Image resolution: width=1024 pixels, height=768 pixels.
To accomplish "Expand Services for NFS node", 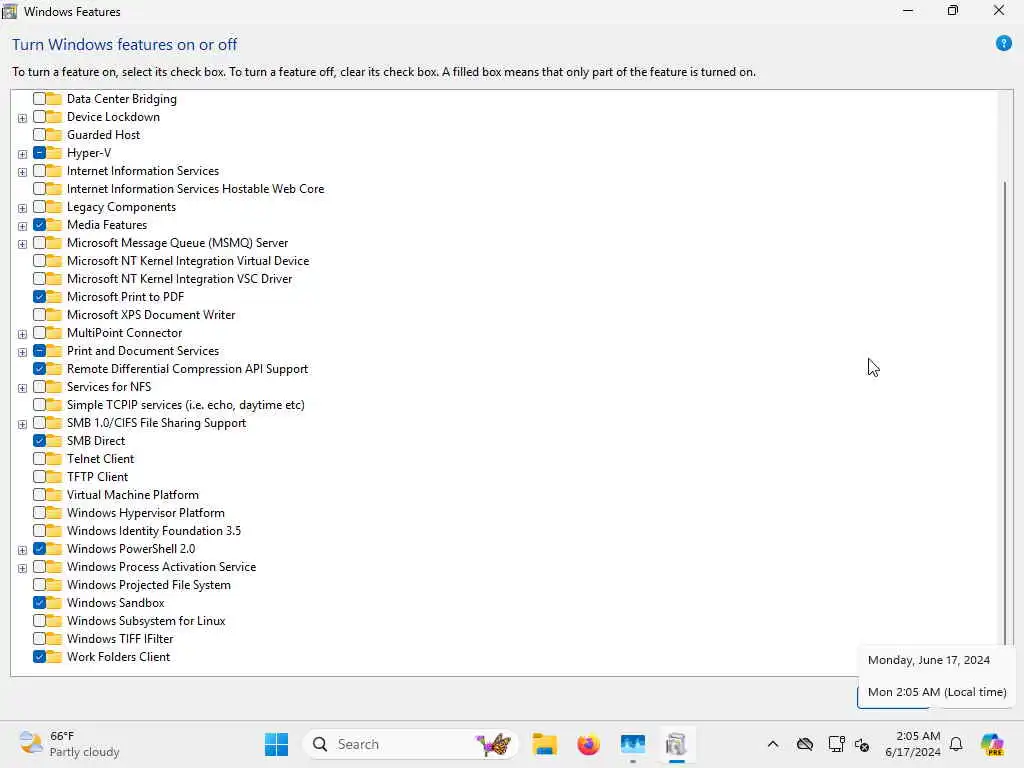I will pyautogui.click(x=22, y=388).
